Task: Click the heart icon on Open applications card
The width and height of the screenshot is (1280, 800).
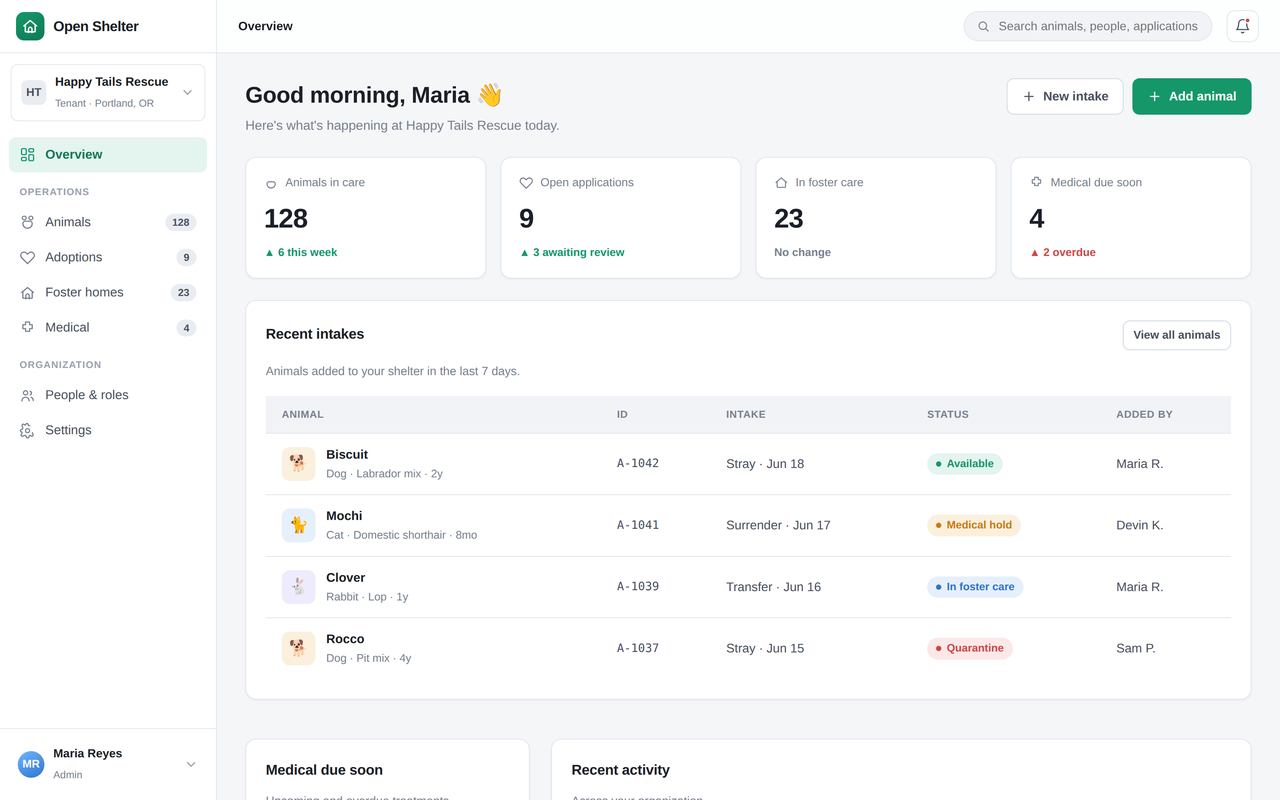Action: (x=526, y=183)
